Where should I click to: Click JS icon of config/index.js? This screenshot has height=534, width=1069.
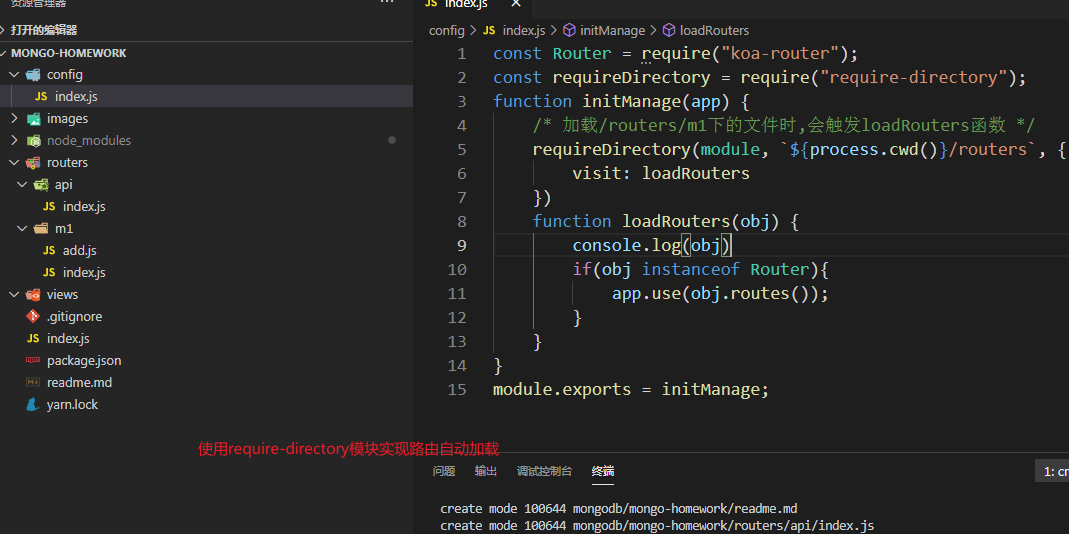point(41,97)
